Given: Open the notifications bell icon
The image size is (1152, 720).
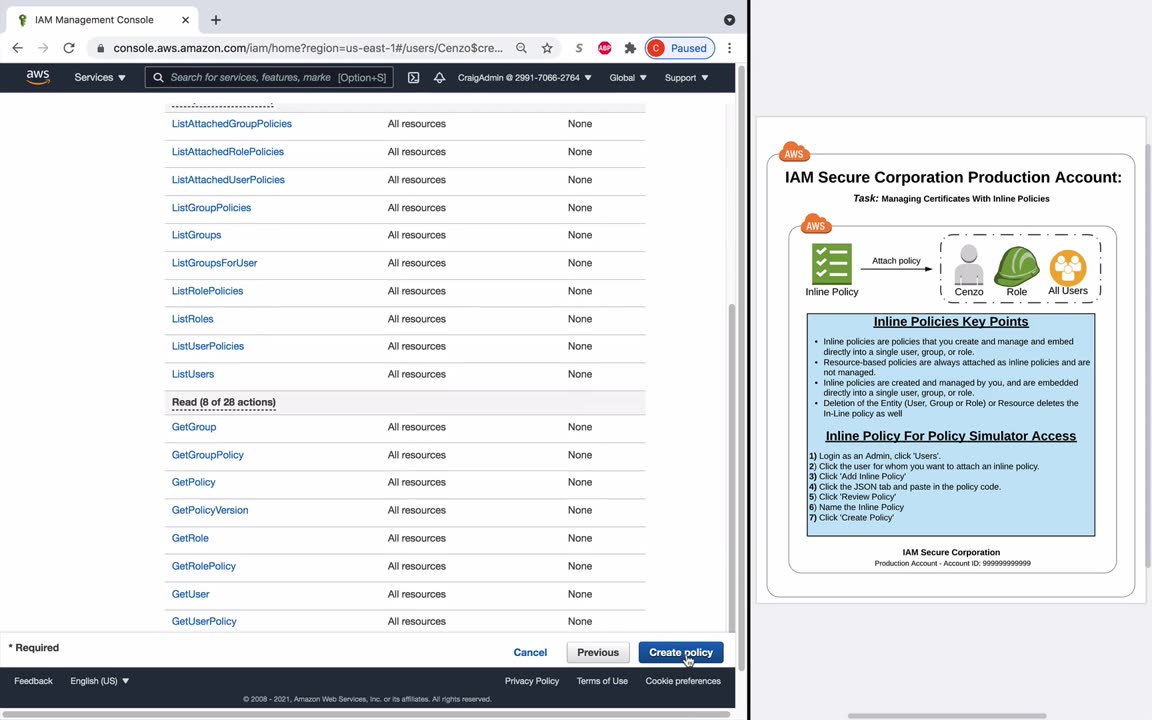Looking at the screenshot, I should pos(439,77).
